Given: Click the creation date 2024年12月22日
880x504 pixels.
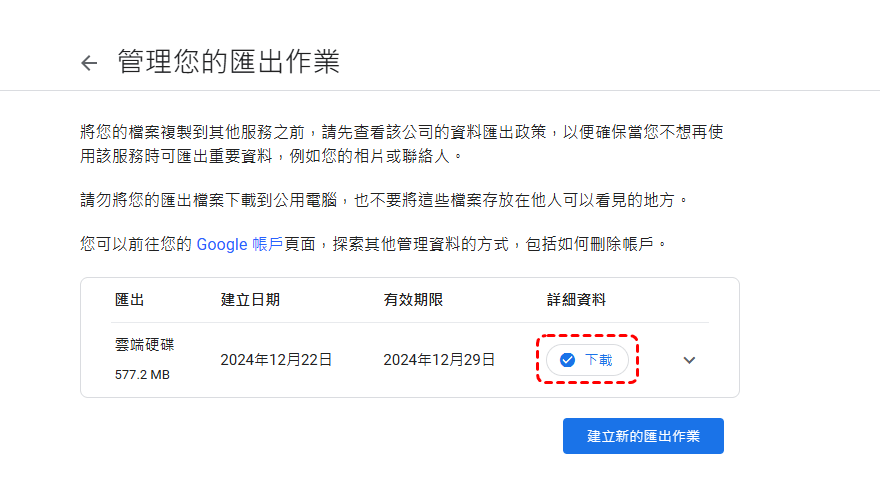Looking at the screenshot, I should tap(276, 360).
